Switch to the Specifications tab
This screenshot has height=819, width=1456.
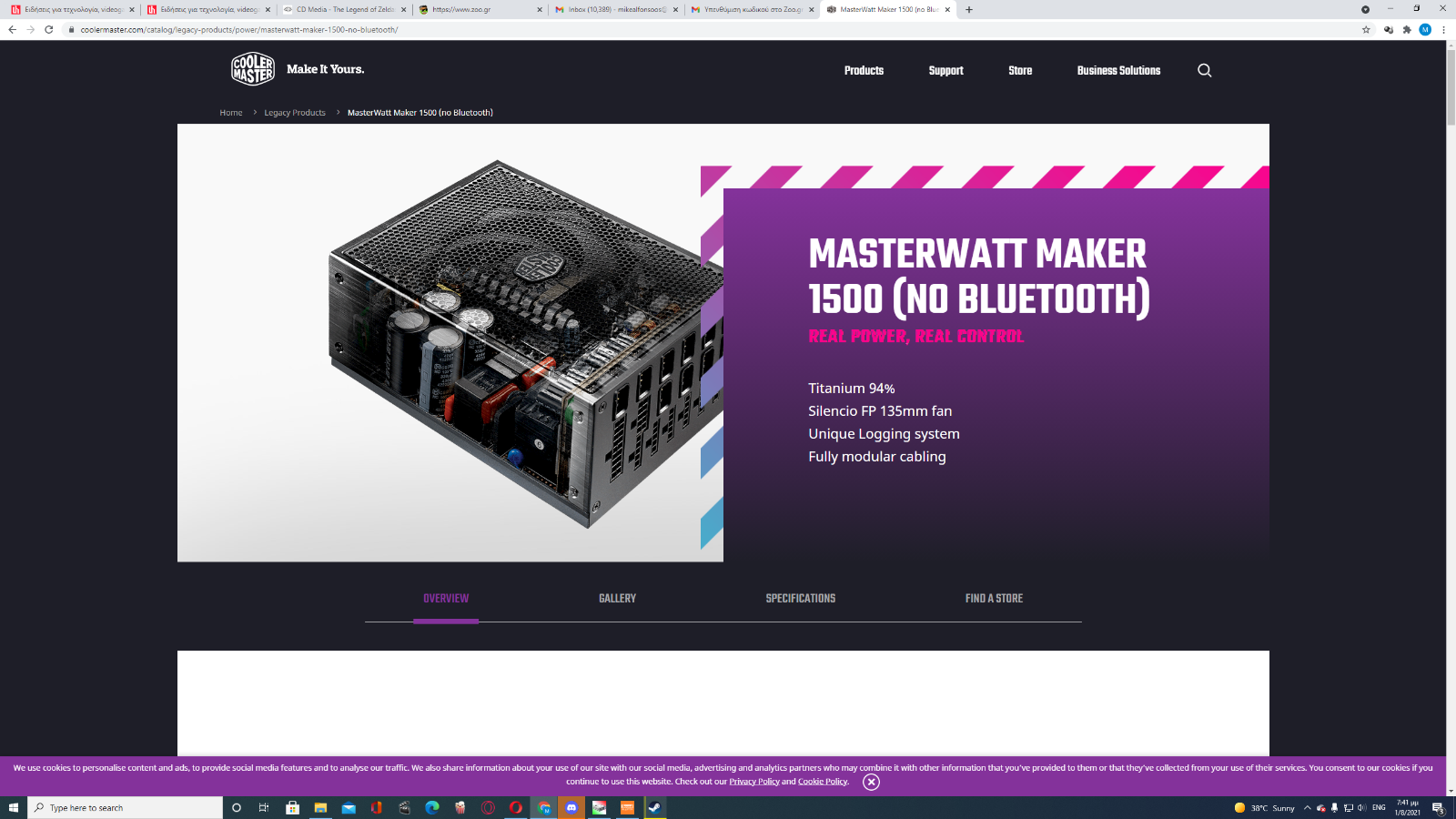point(800,599)
